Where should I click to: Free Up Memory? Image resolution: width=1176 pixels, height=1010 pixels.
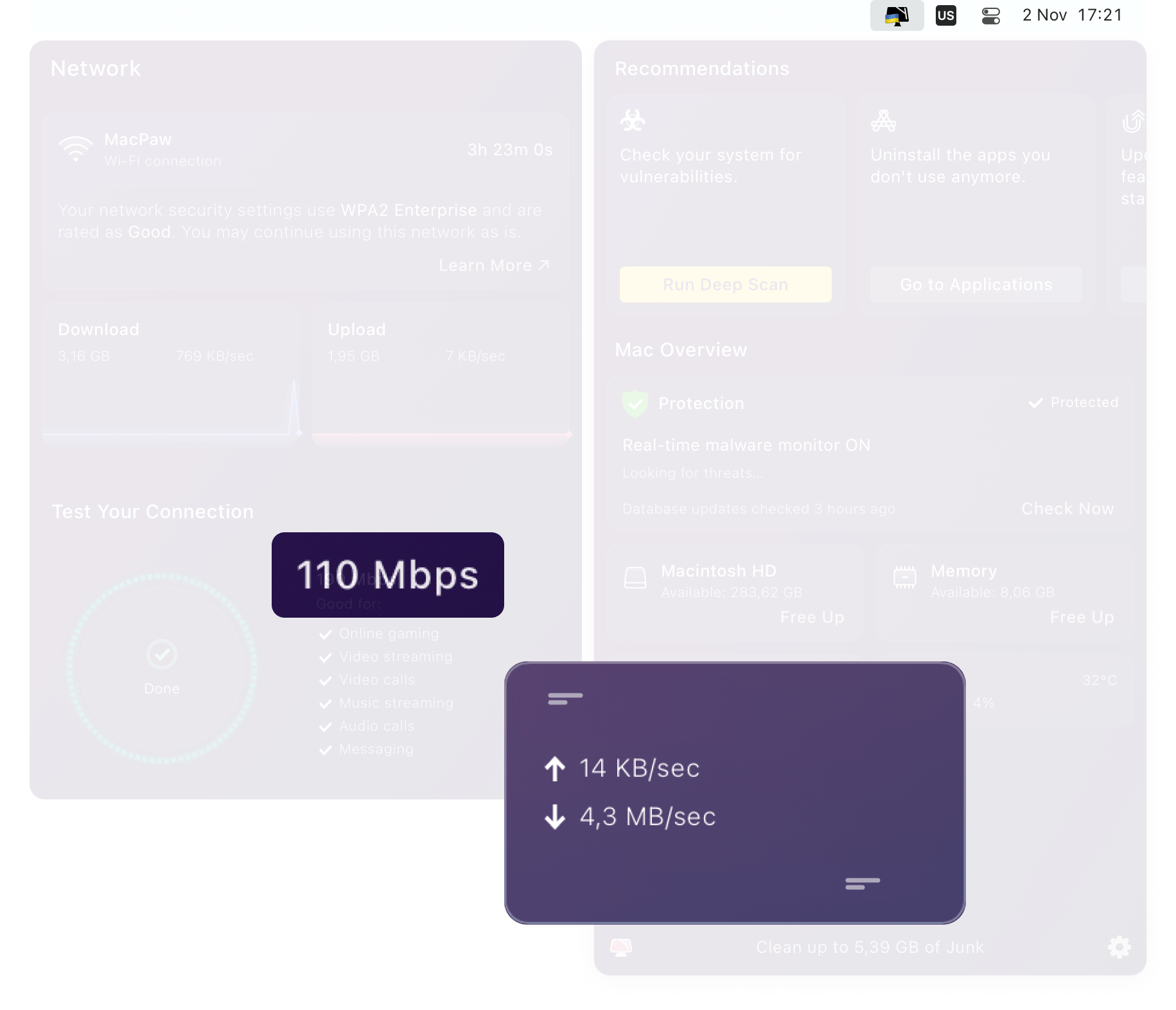coord(1082,617)
